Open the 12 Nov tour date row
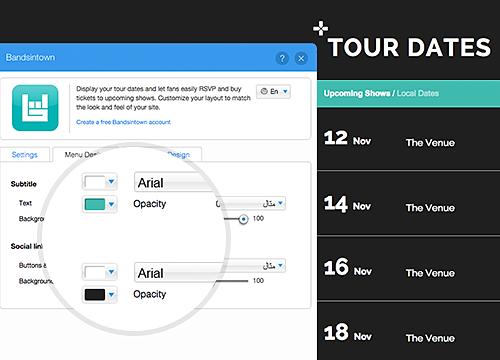 (409, 139)
